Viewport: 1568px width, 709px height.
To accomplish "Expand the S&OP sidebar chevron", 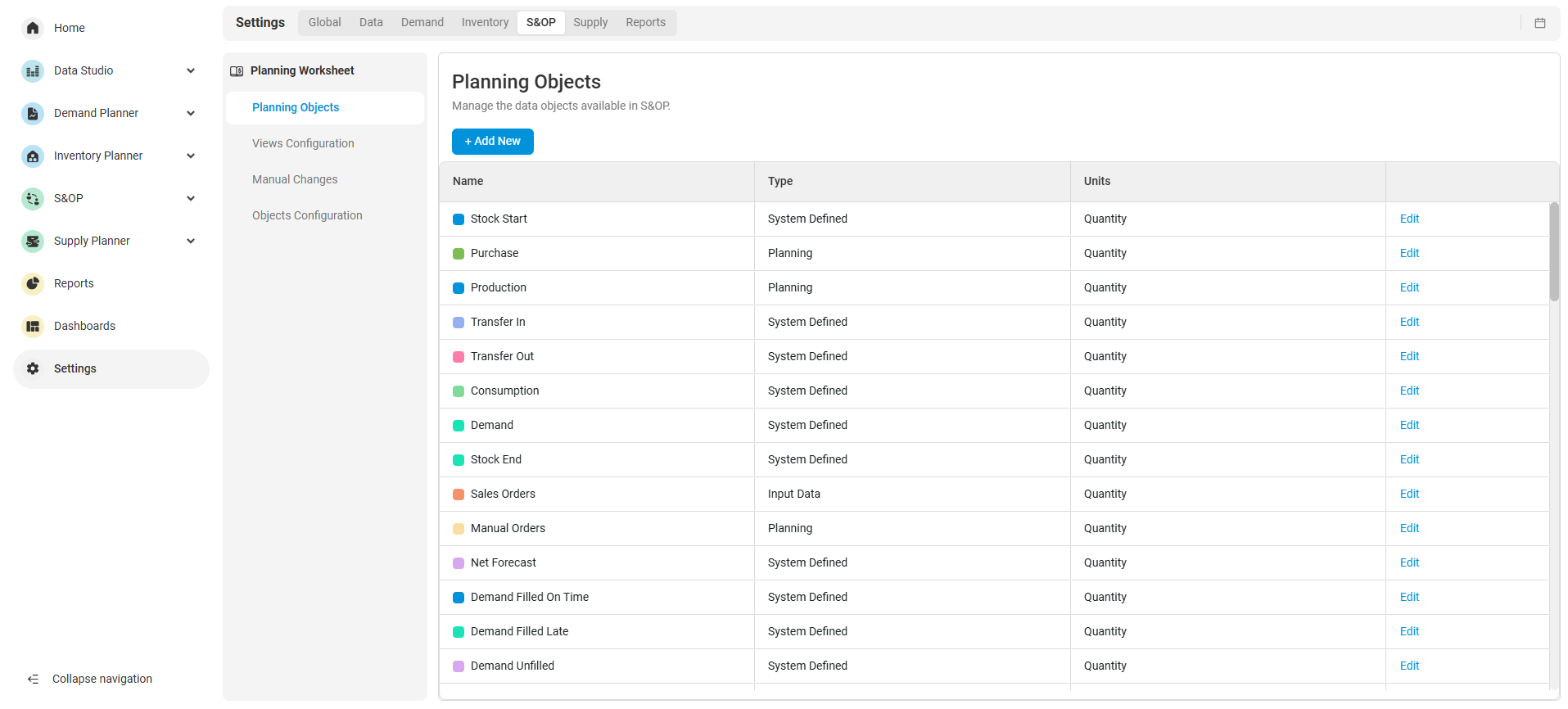I will click(191, 199).
